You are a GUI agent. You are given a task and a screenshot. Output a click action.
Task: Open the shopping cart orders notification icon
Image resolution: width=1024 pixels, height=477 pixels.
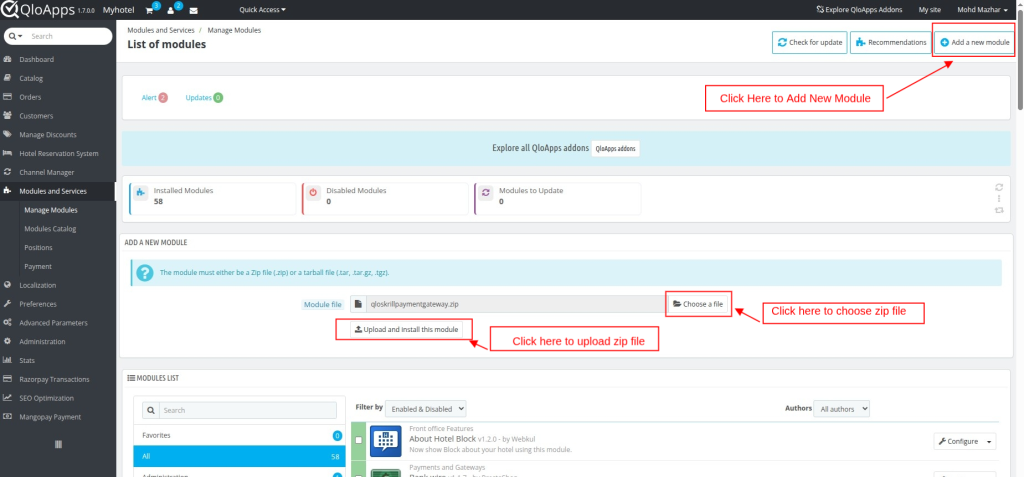151,10
